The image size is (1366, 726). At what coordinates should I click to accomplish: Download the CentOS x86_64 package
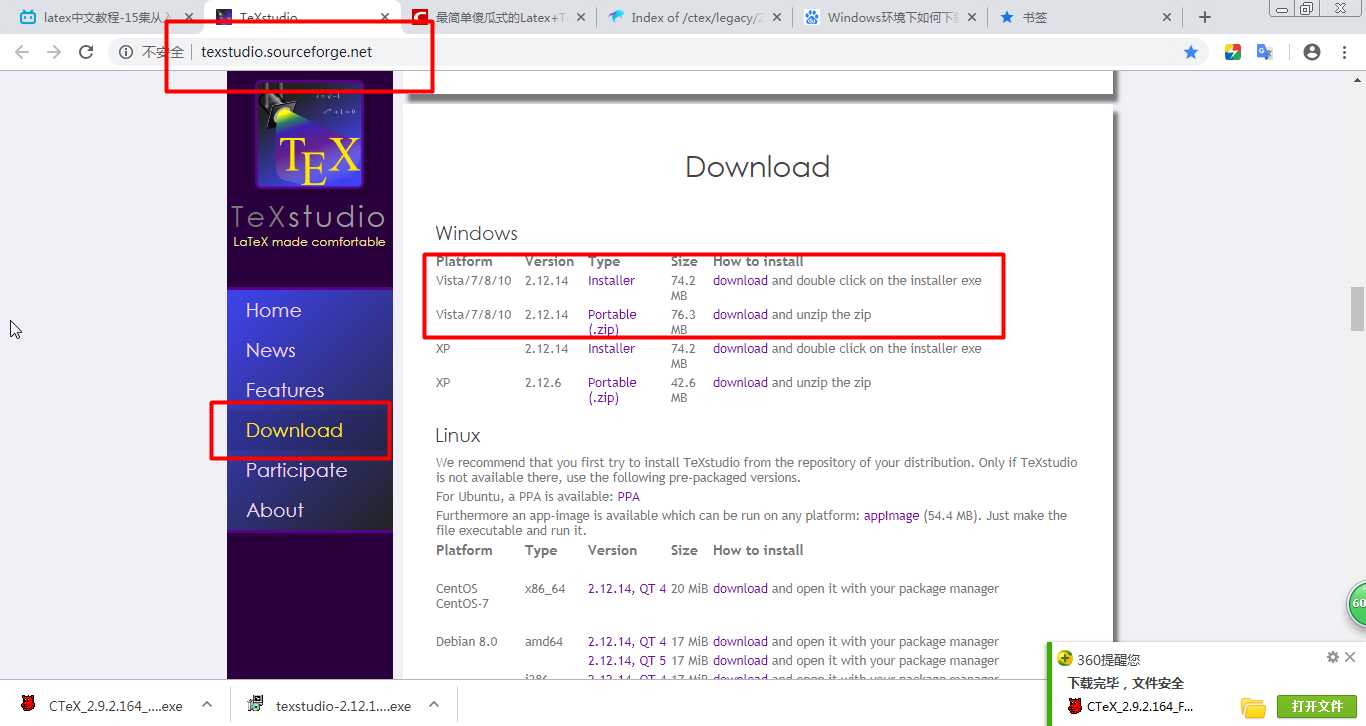[740, 589]
